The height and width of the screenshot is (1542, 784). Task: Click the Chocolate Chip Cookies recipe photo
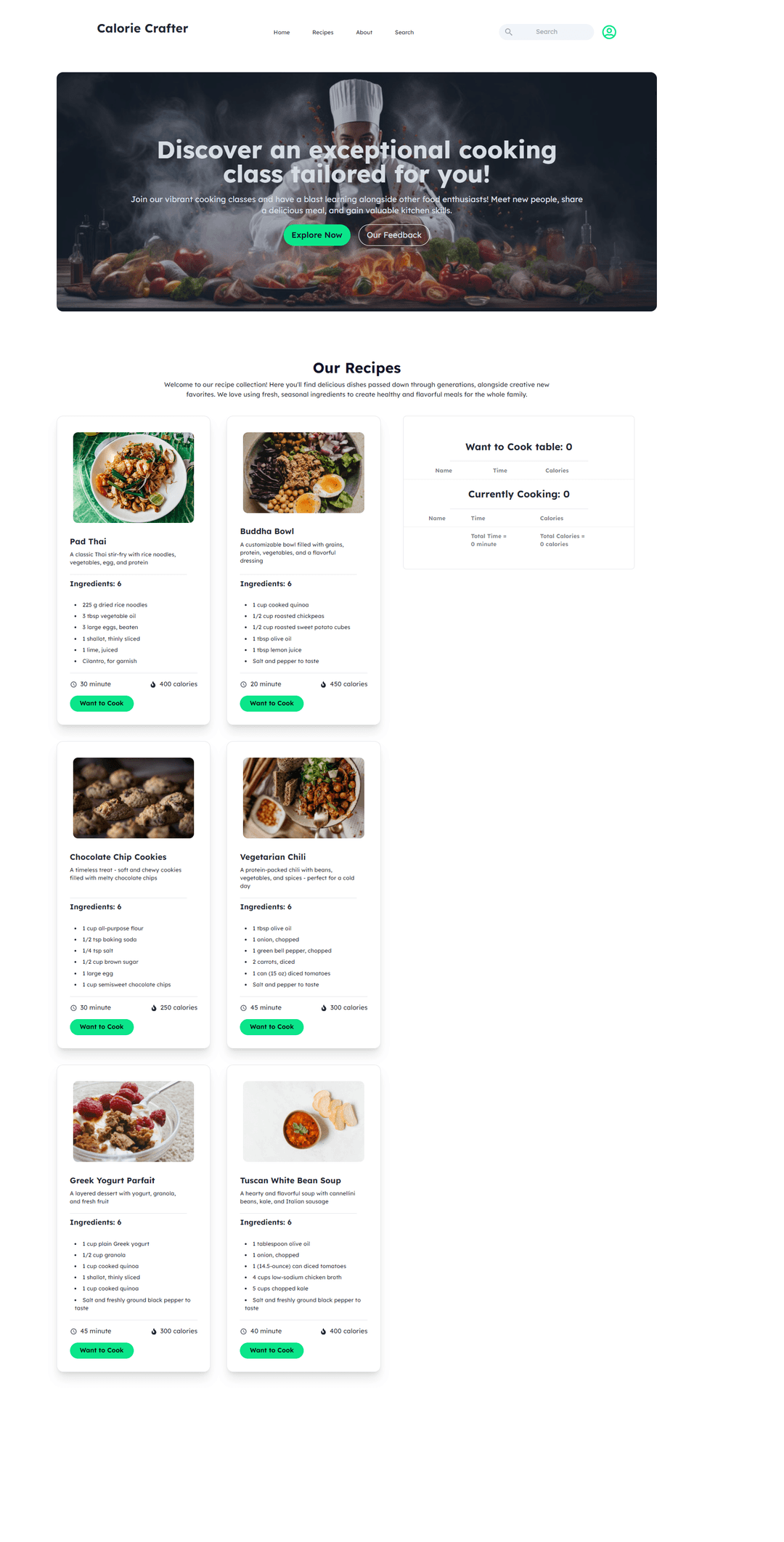coord(133,797)
